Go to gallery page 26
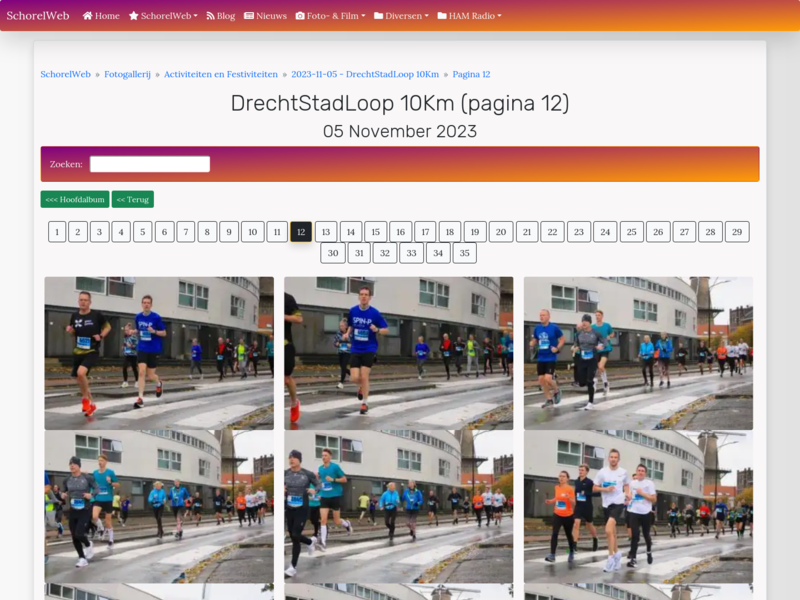800x600 pixels. pyautogui.click(x=658, y=232)
